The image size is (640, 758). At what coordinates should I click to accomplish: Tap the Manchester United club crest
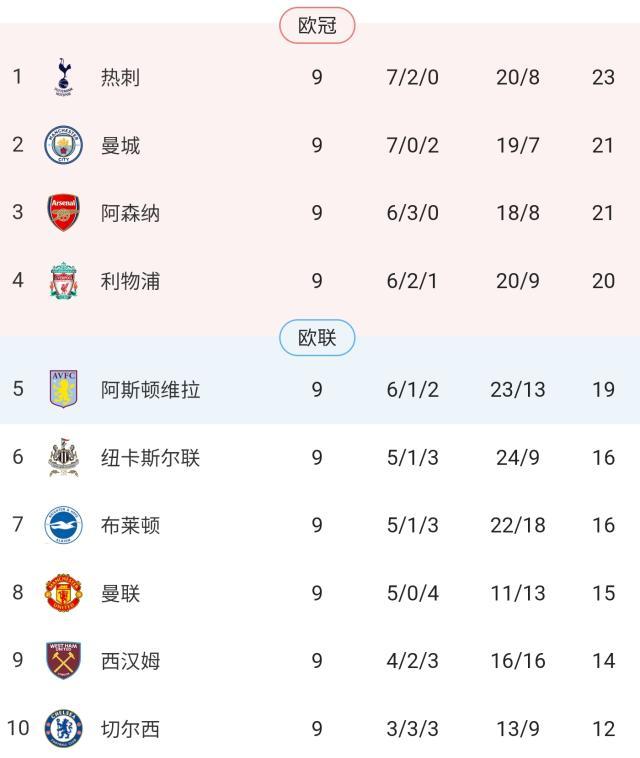click(x=64, y=593)
